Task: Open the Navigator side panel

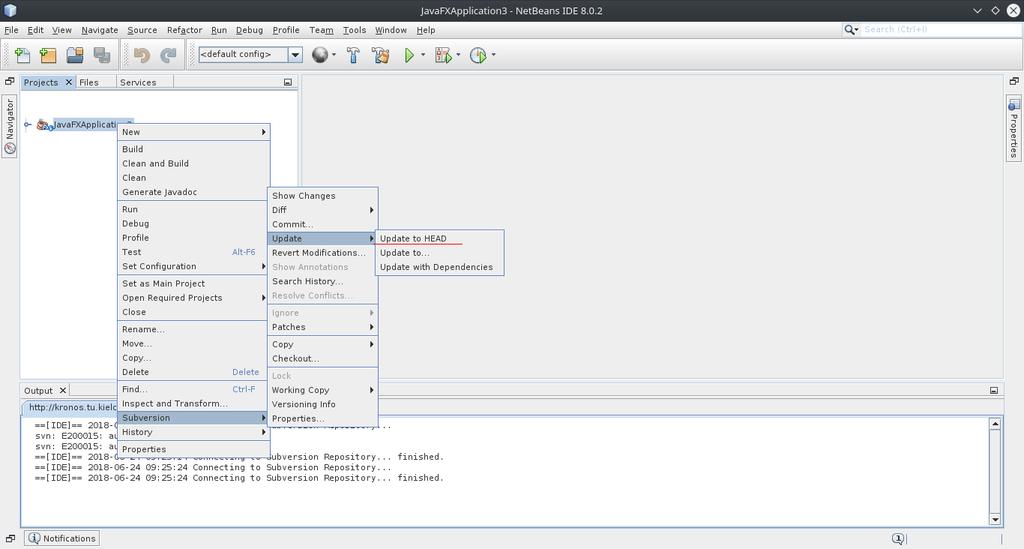Action: pos(9,126)
